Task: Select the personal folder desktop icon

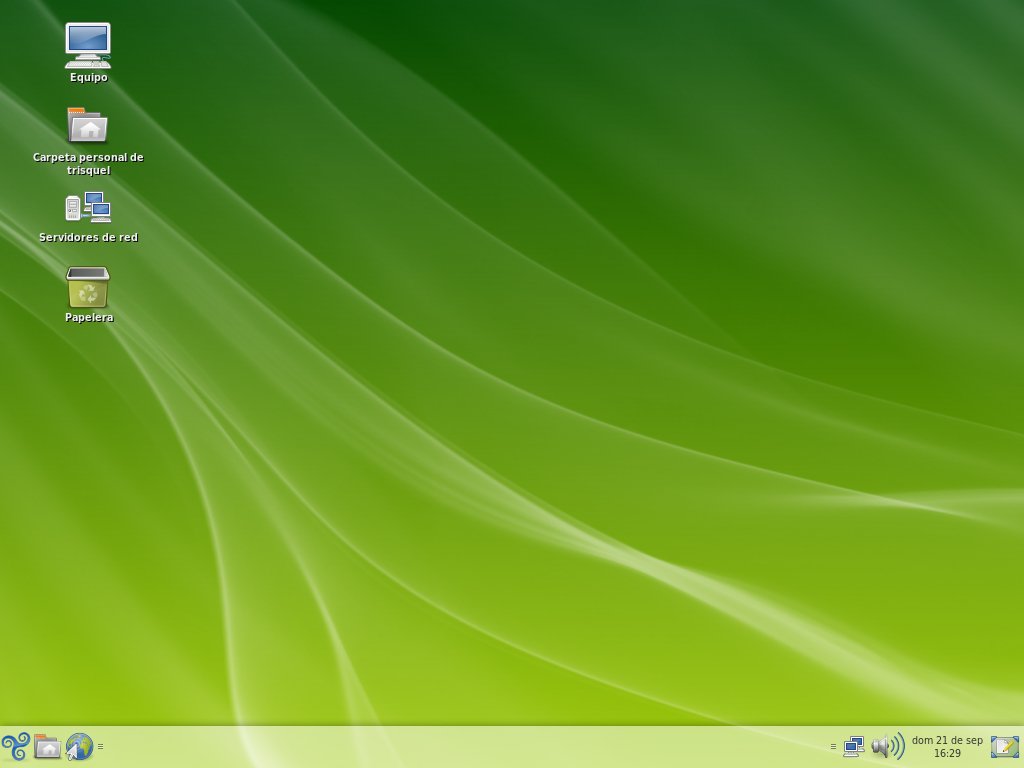Action: pyautogui.click(x=88, y=126)
